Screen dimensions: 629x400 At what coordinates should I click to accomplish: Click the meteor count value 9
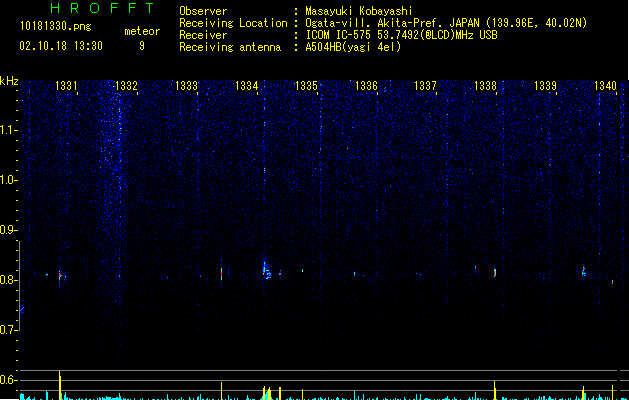142,46
